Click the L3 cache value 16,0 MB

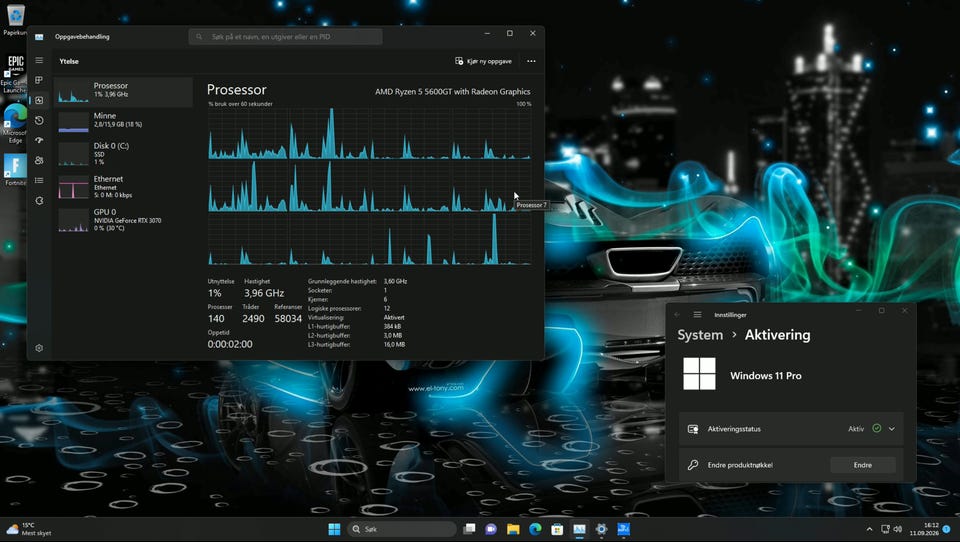coord(394,345)
